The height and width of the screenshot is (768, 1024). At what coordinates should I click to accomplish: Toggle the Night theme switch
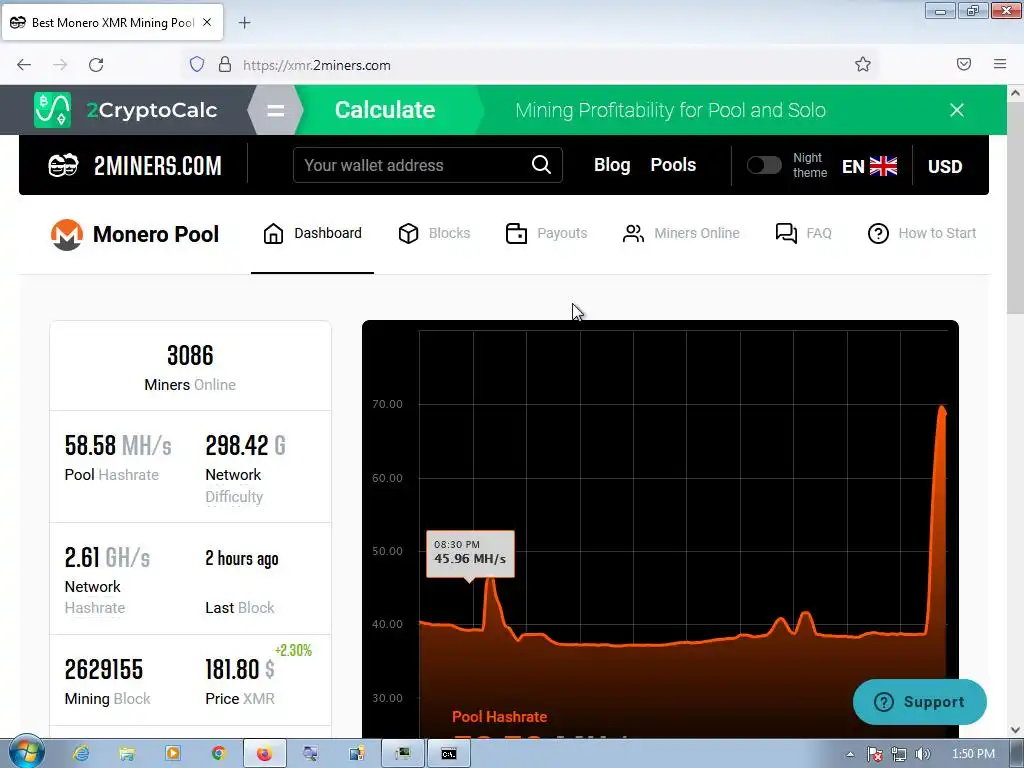click(764, 165)
